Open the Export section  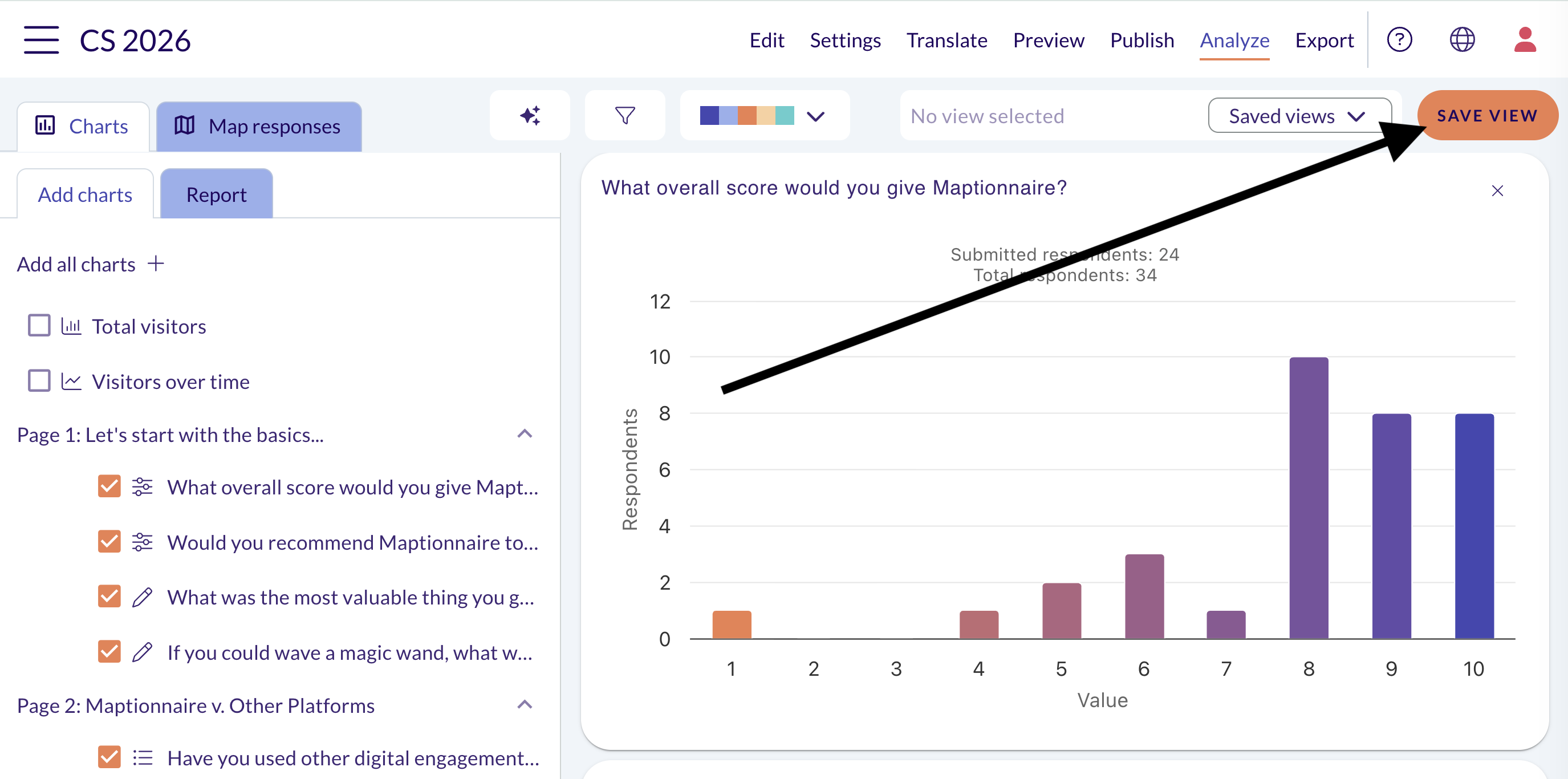pos(1325,40)
